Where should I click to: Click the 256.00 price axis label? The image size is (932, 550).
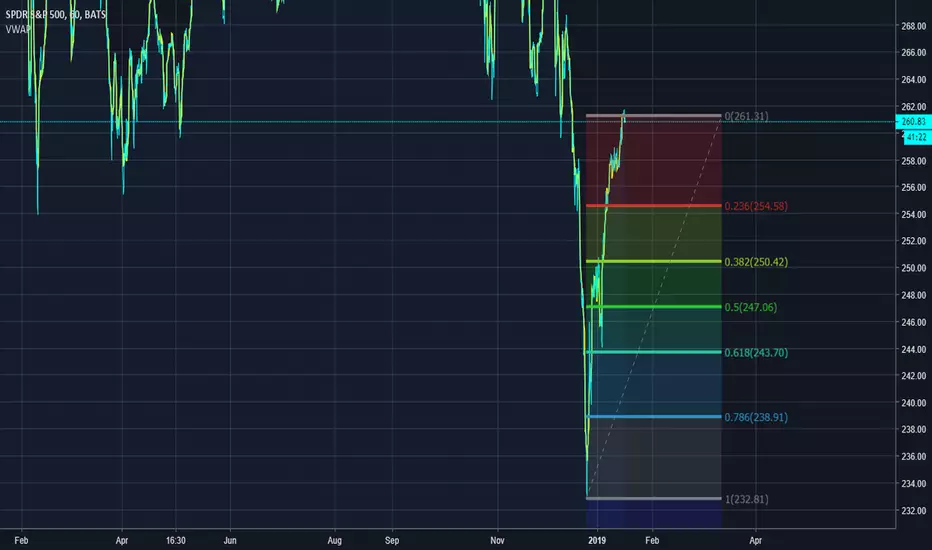pyautogui.click(x=914, y=187)
